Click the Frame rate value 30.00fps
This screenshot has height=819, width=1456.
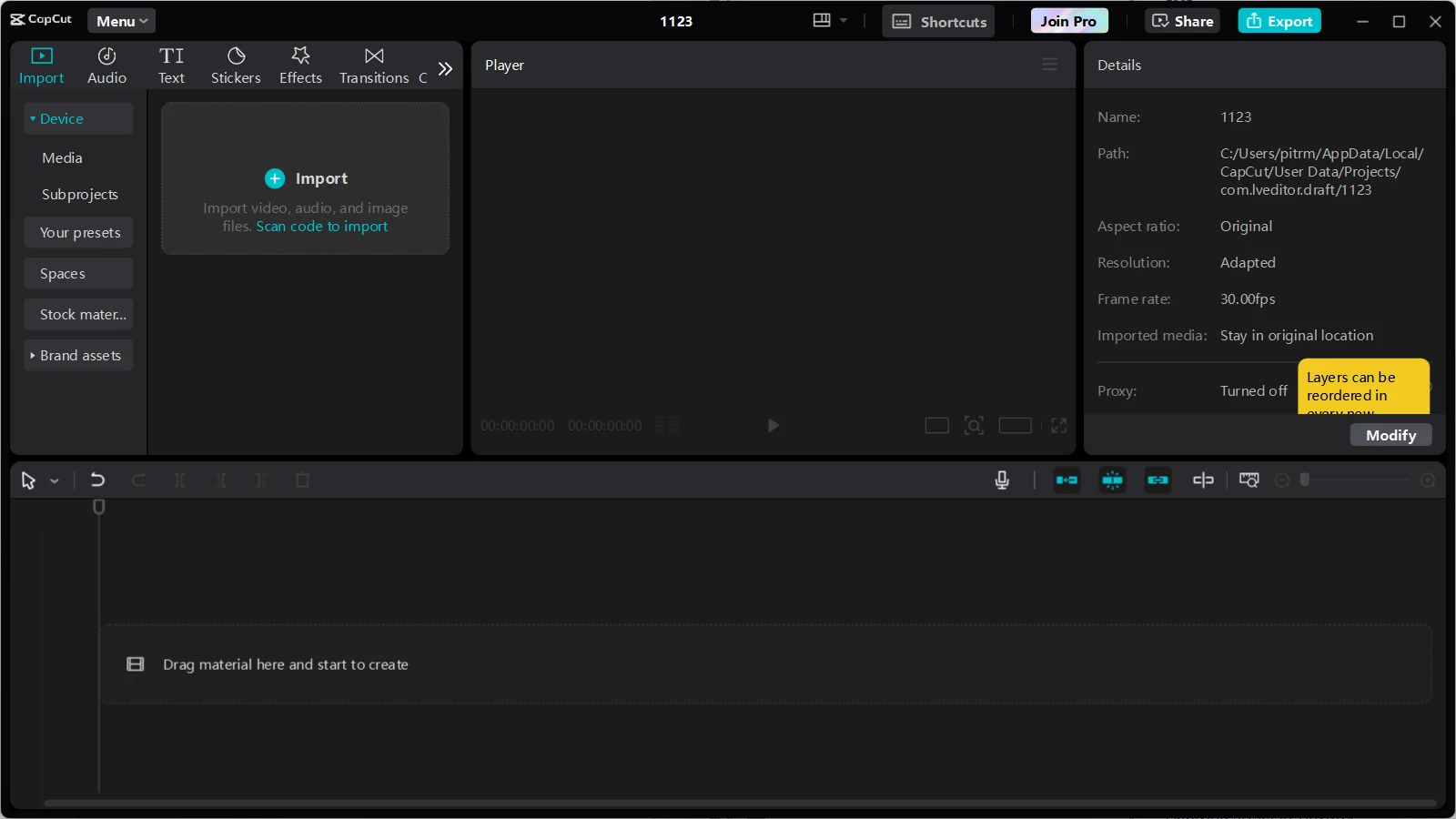1248,299
